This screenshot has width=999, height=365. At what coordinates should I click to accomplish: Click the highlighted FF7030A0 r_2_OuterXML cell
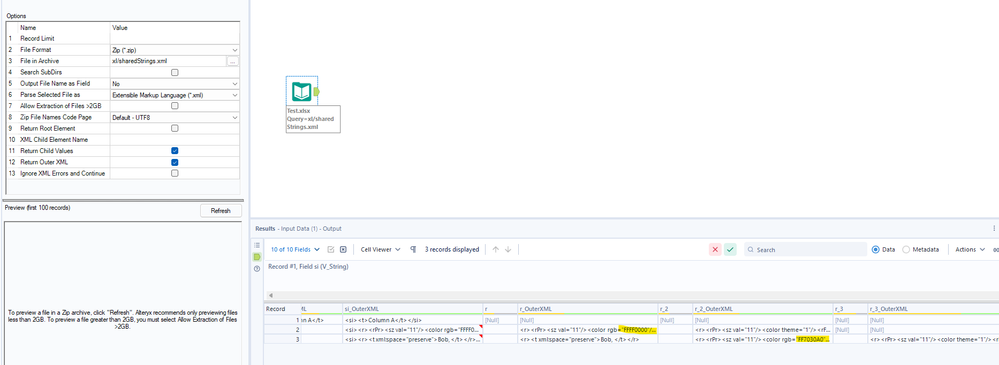(762, 340)
